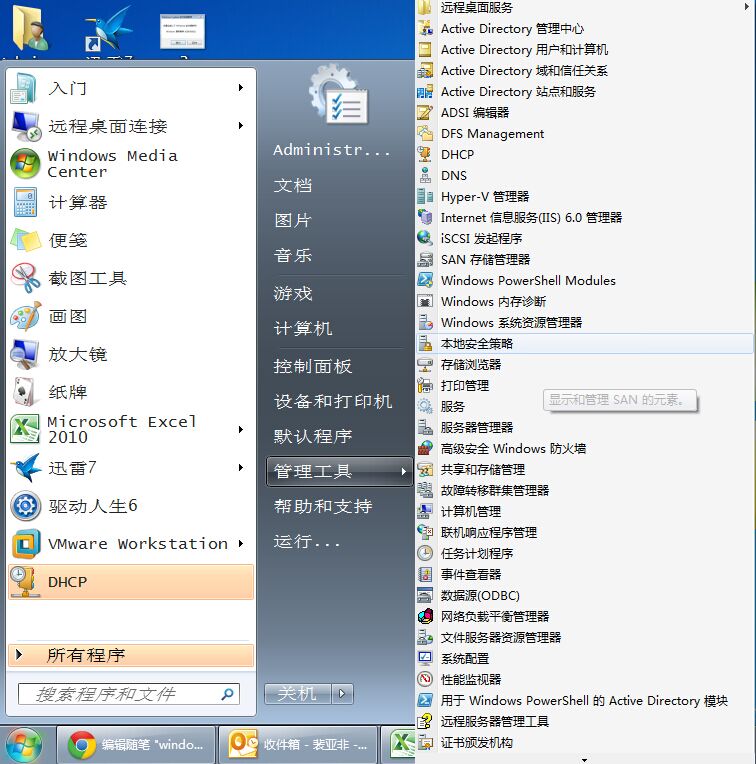Click the ADSI 编辑器 icon
This screenshot has width=756, height=764.
click(425, 112)
